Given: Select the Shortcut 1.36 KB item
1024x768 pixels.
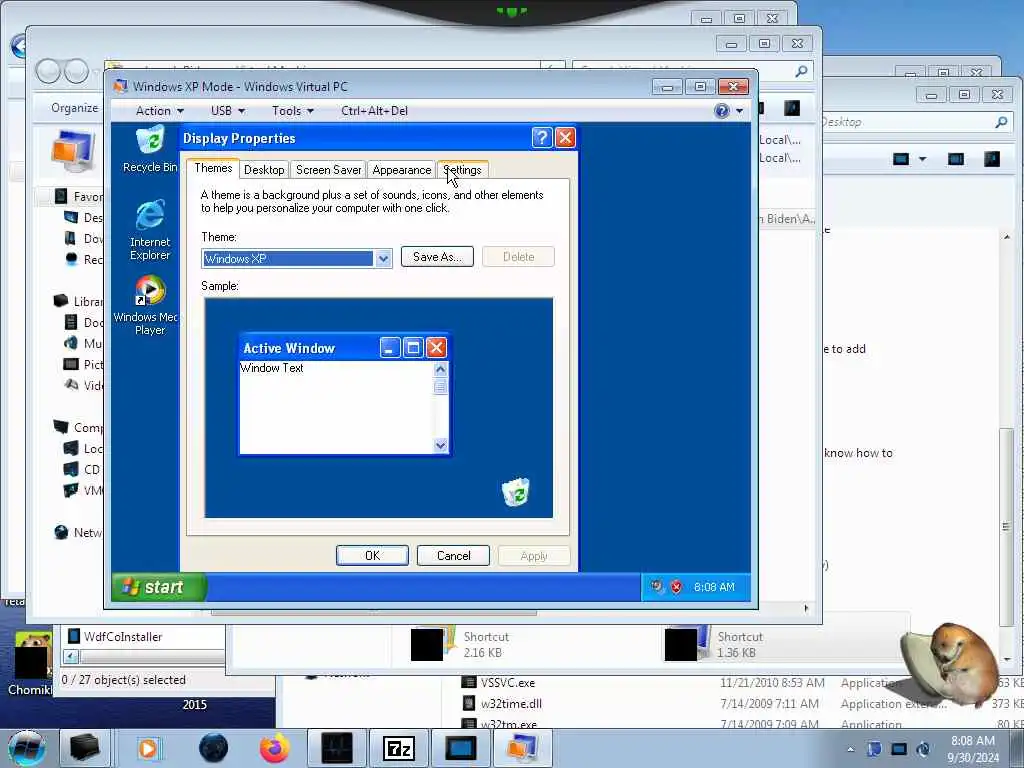Looking at the screenshot, I should [x=713, y=644].
